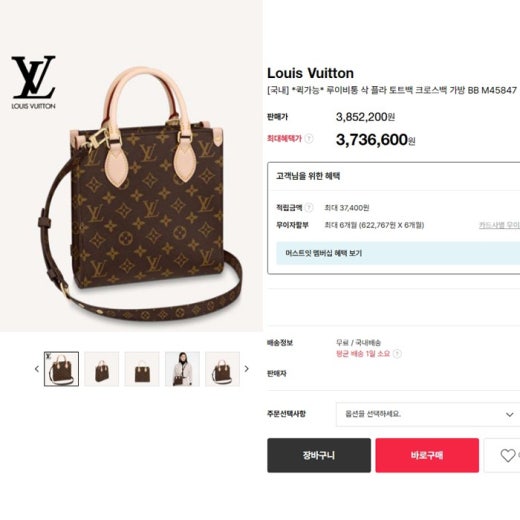Select the model wearing bag thumbnail
Viewport: 520px width, 520px height.
[182, 369]
